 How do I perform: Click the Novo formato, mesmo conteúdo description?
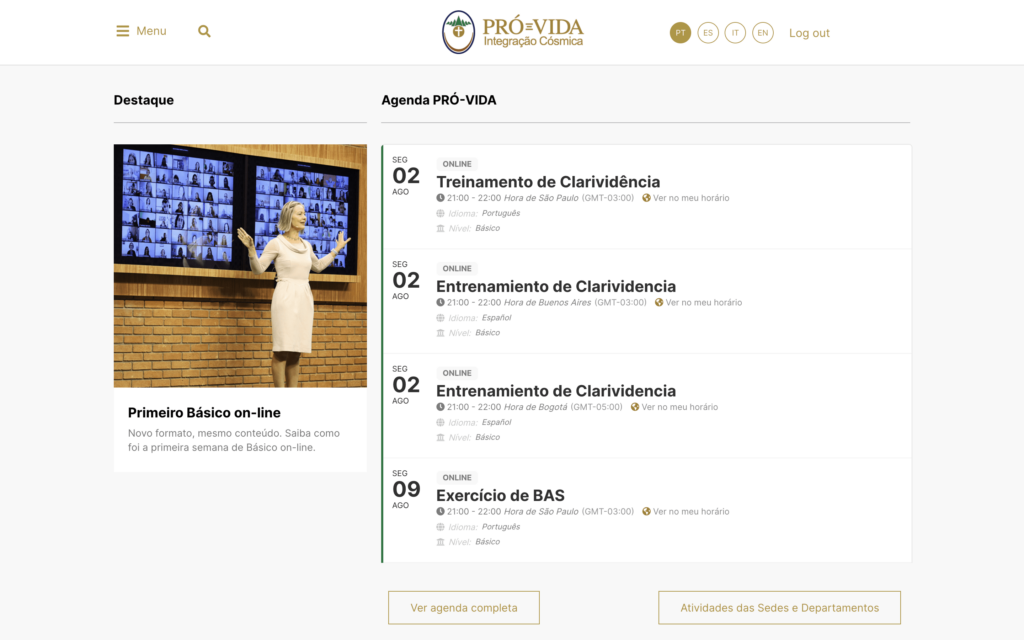tap(234, 440)
